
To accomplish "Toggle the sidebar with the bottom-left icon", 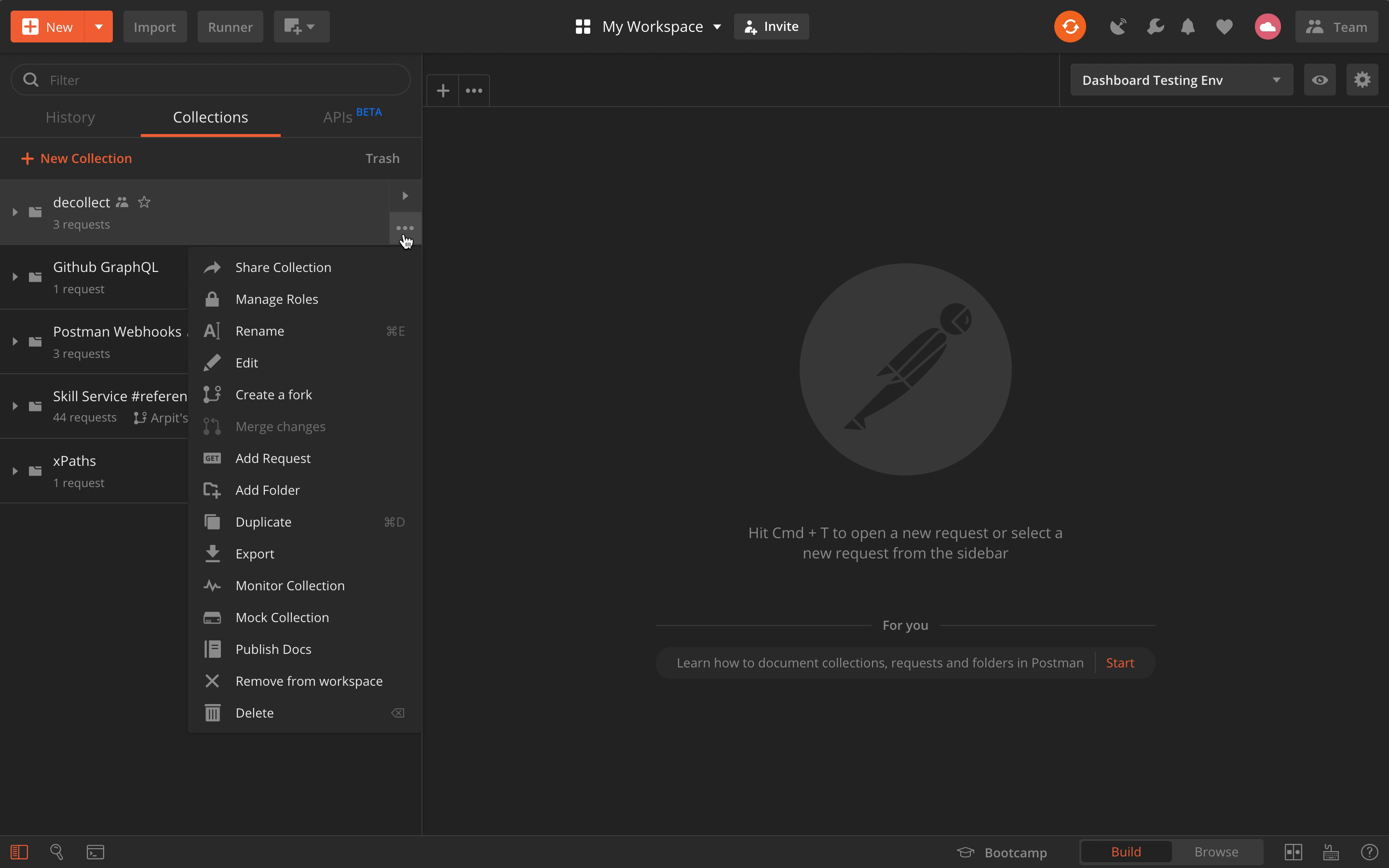I will (x=19, y=851).
